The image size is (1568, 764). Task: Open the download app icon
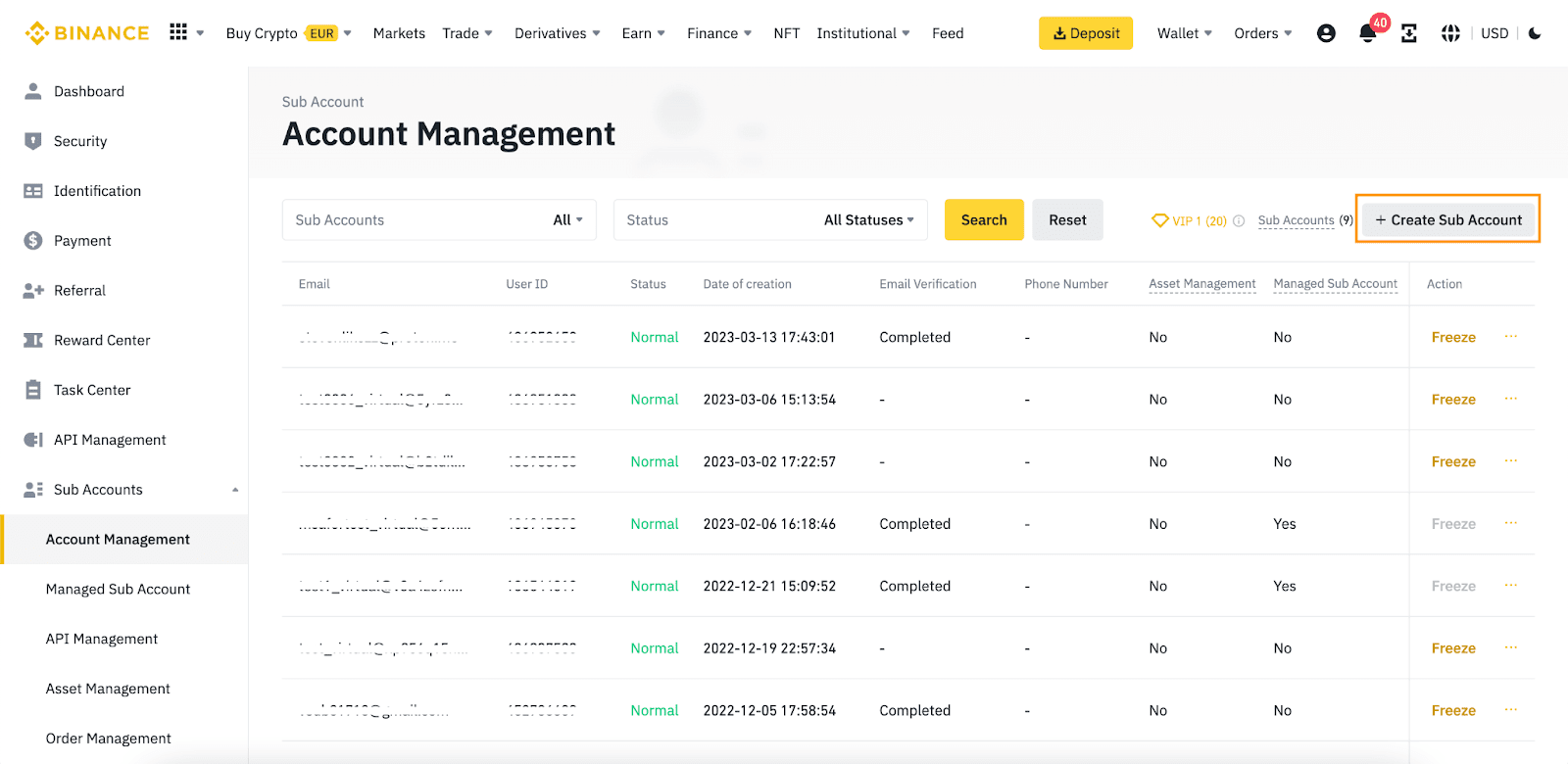[1408, 33]
